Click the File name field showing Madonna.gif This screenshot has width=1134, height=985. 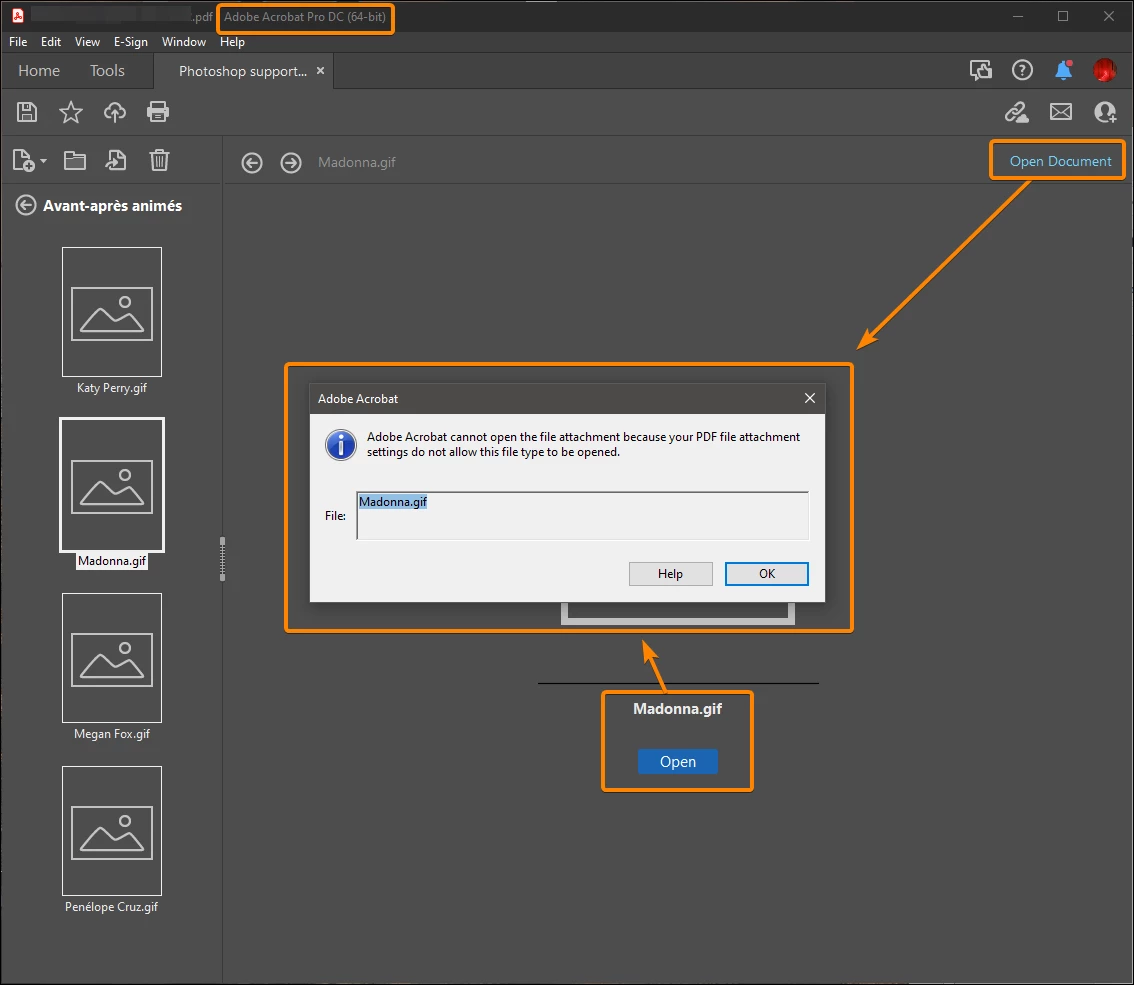click(x=582, y=516)
